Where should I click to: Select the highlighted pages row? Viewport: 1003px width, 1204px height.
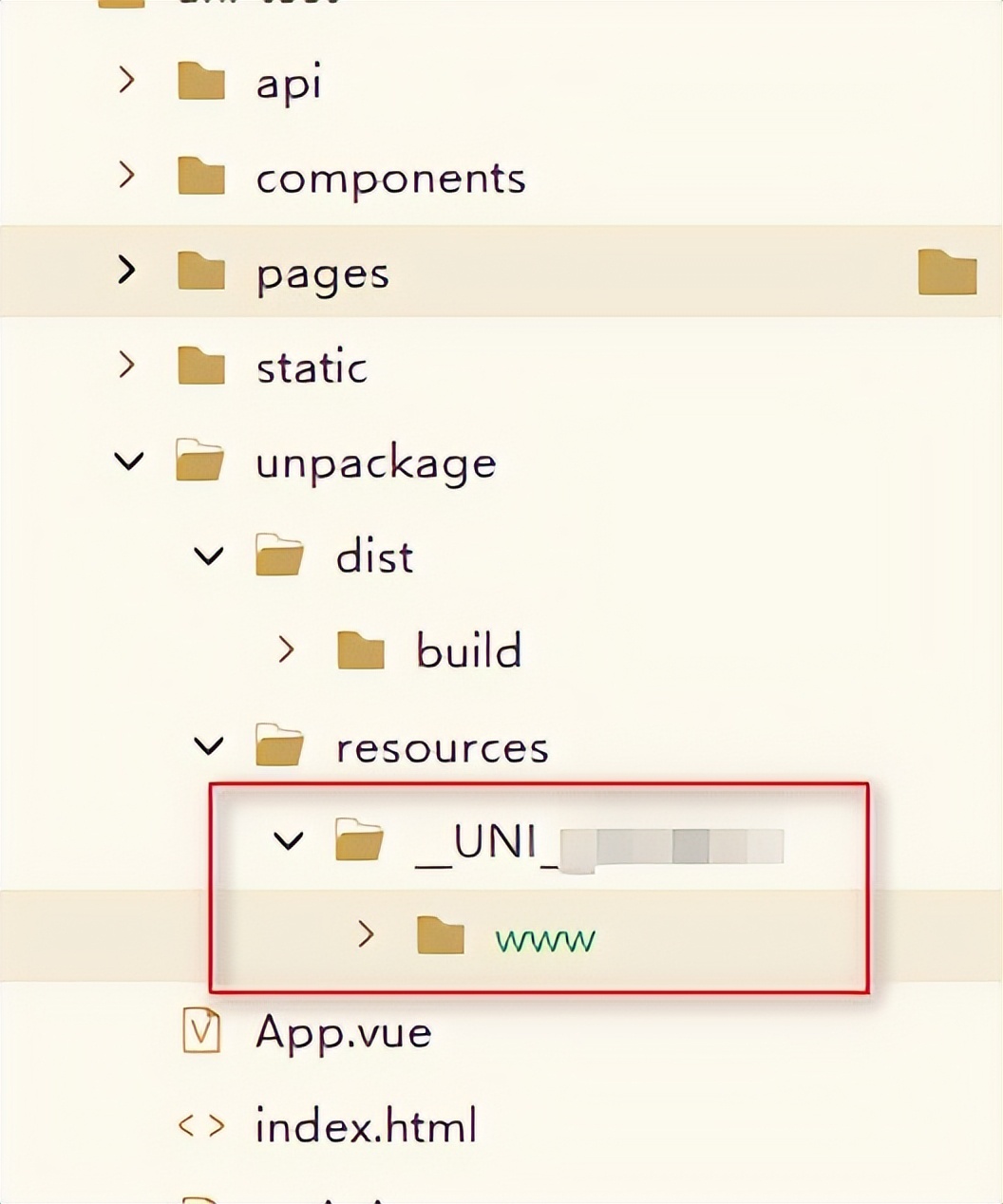323,272
